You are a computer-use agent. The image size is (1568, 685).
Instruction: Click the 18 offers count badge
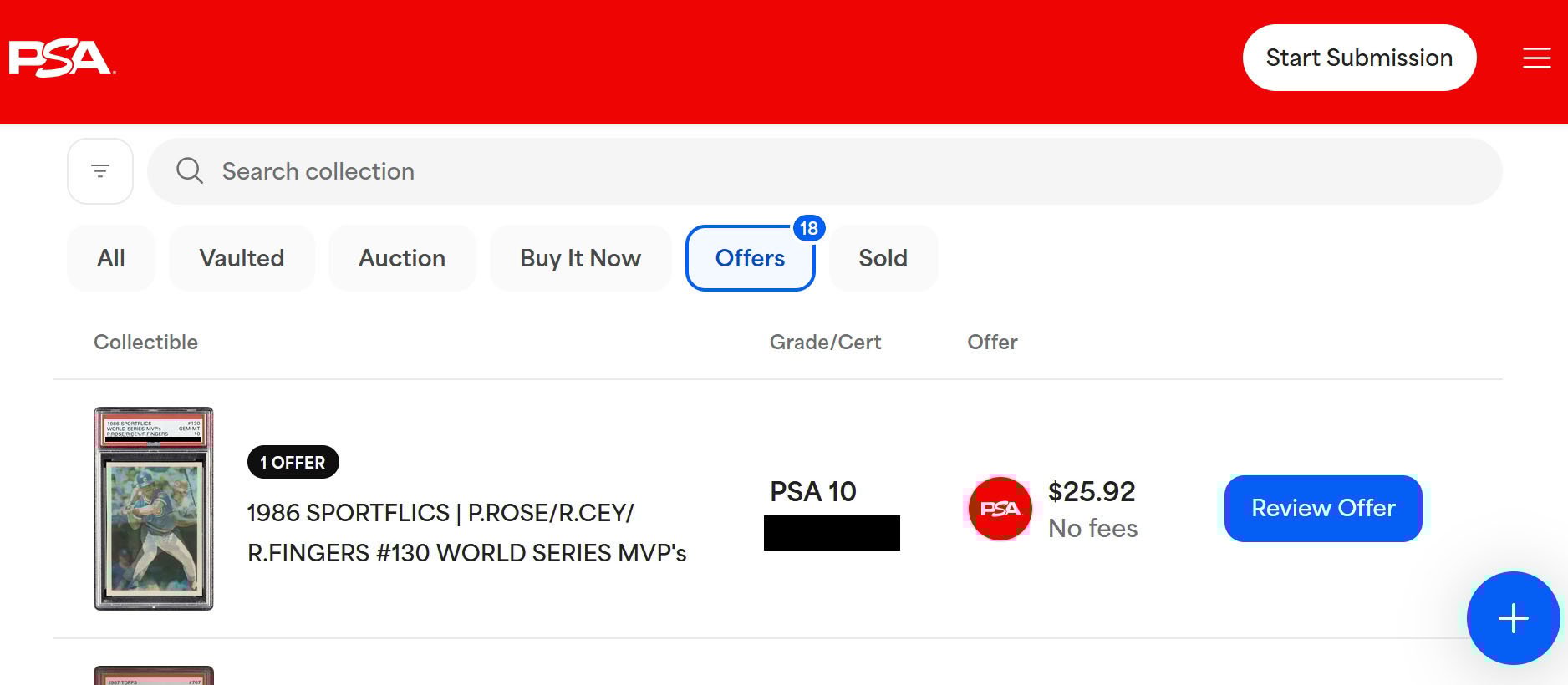[x=808, y=228]
